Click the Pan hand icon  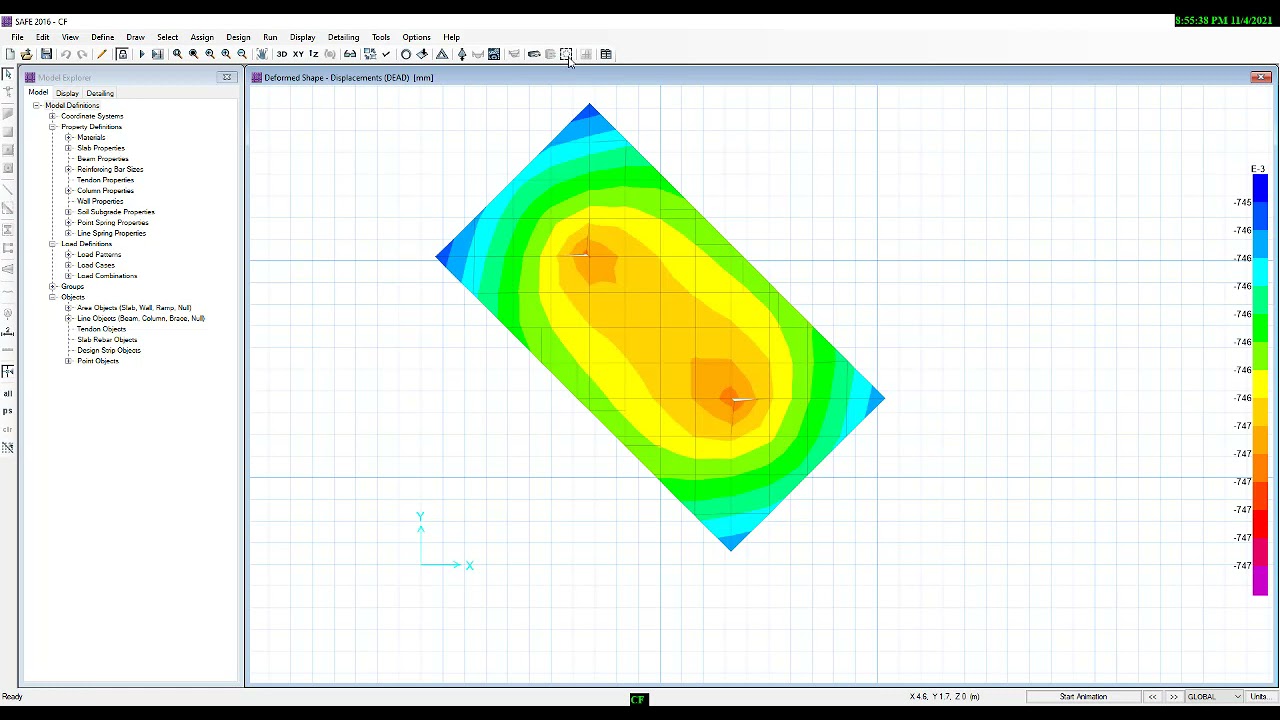(x=262, y=54)
